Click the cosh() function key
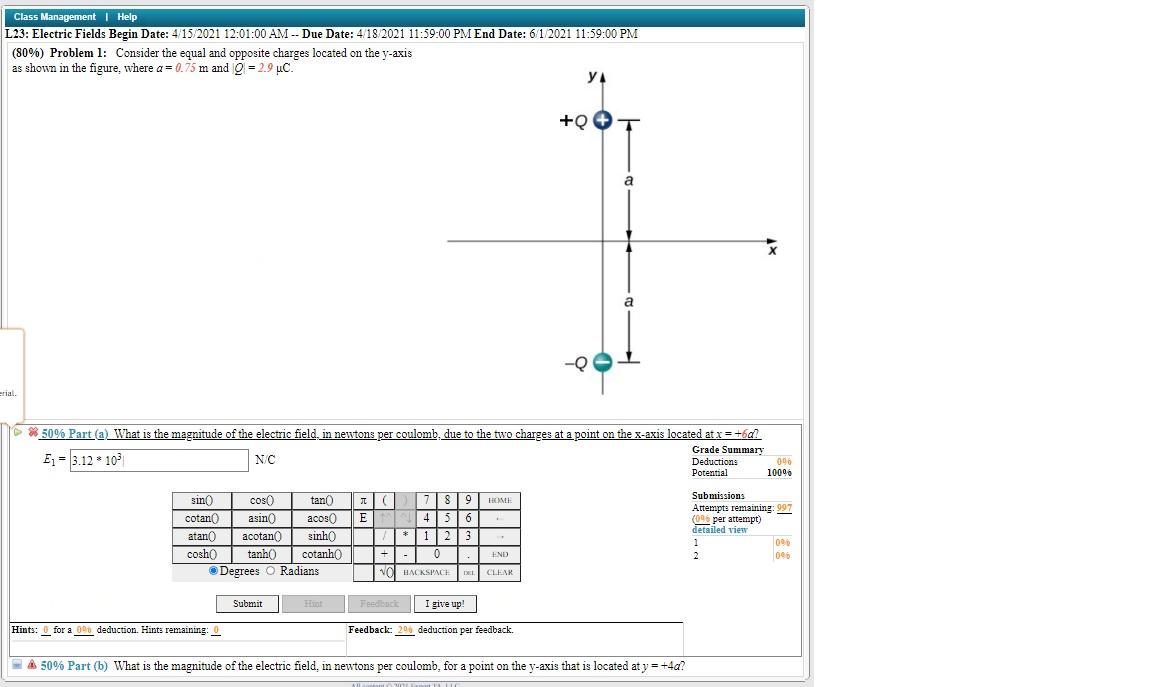Screen dimensions: 1152x687 coord(200,553)
